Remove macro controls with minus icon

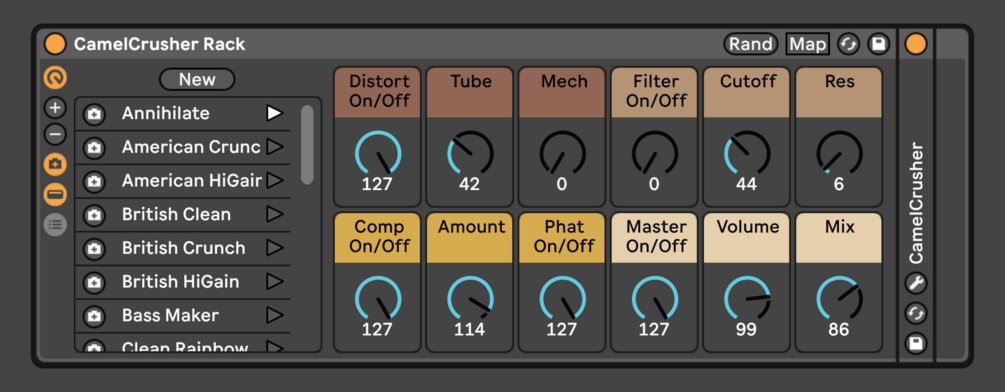click(x=55, y=135)
